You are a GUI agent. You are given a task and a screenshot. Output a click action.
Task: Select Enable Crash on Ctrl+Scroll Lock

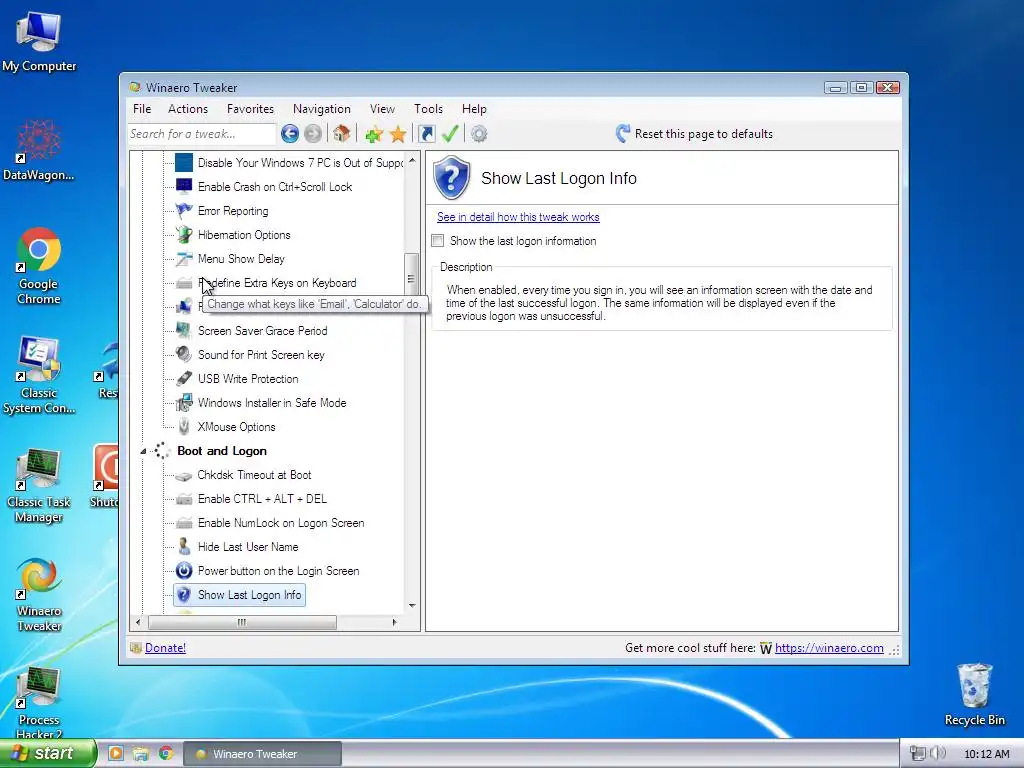275,187
